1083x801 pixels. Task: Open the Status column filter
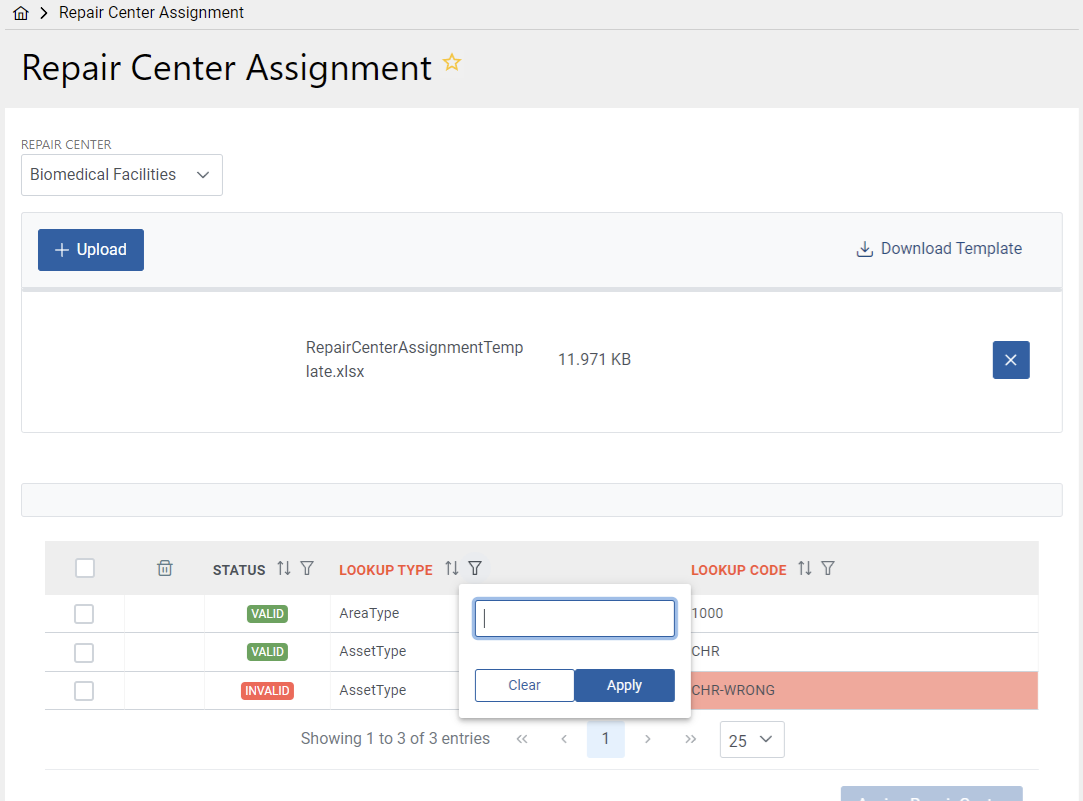(307, 568)
